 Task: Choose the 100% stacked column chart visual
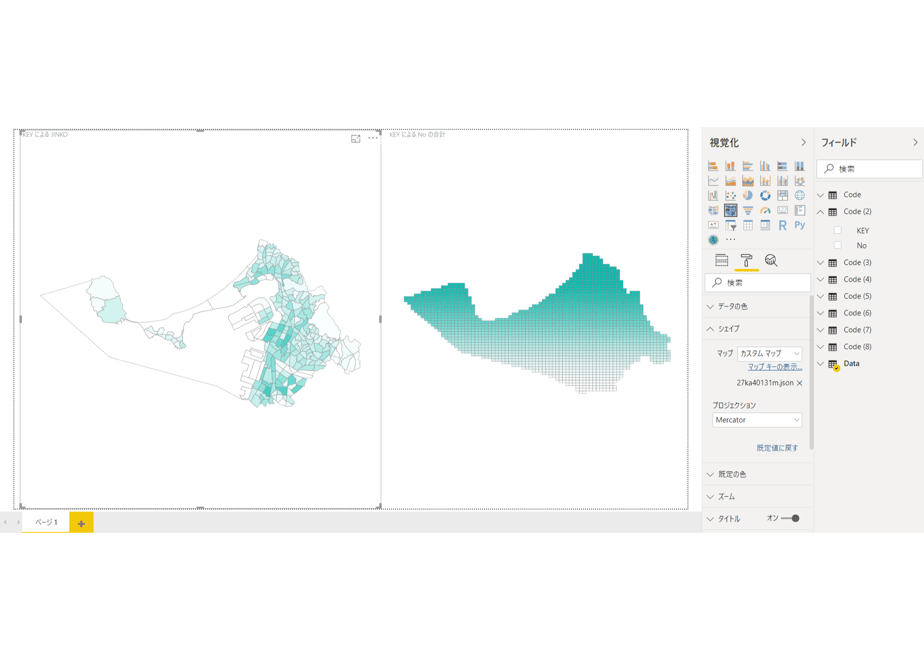point(800,166)
